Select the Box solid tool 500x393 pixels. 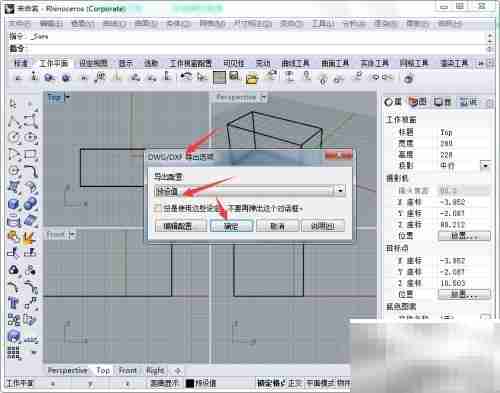[14, 203]
